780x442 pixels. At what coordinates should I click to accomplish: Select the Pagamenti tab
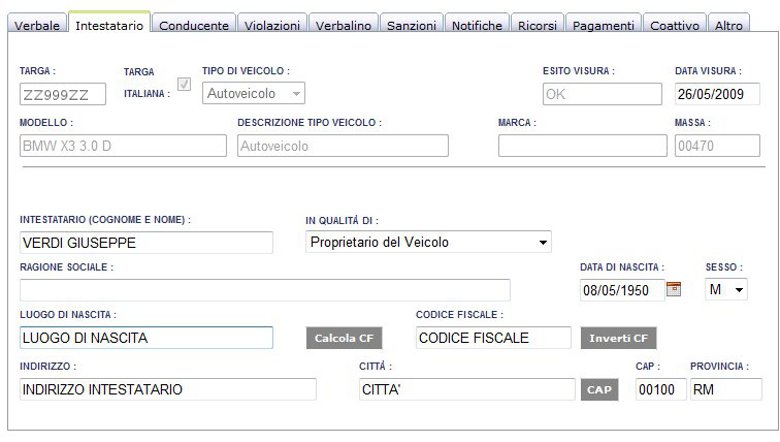point(603,24)
